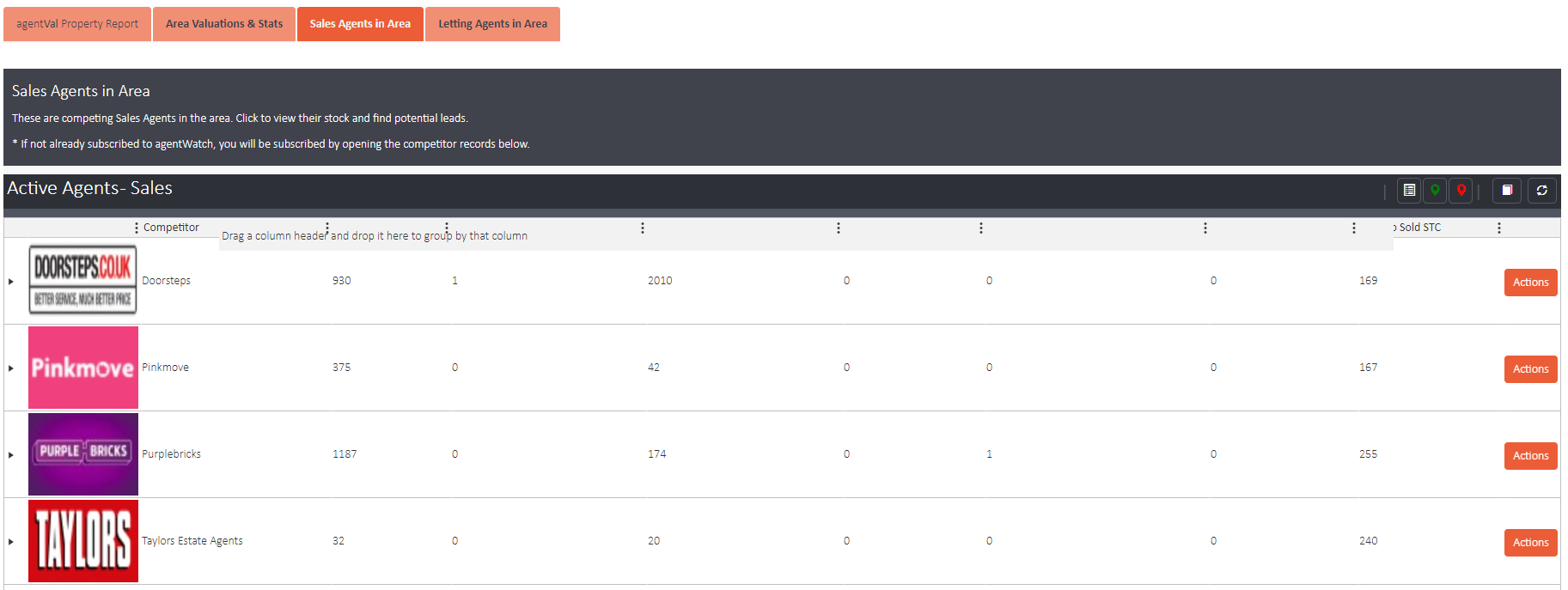Screen dimensions: 1568x590
Task: Open the Area Valuations & Stats tab
Action: (224, 24)
